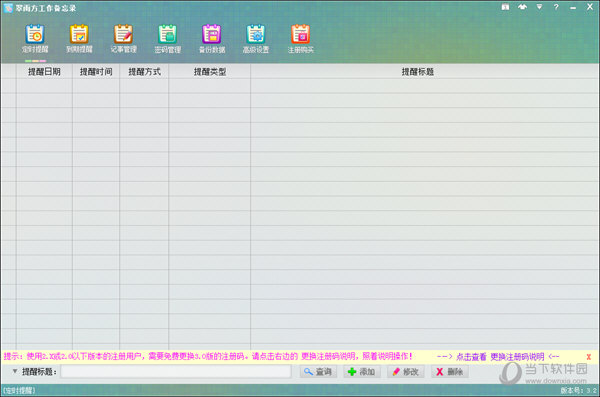Open the 注册购买 register and purchase page
Screen dimensions: 600x397
point(300,39)
